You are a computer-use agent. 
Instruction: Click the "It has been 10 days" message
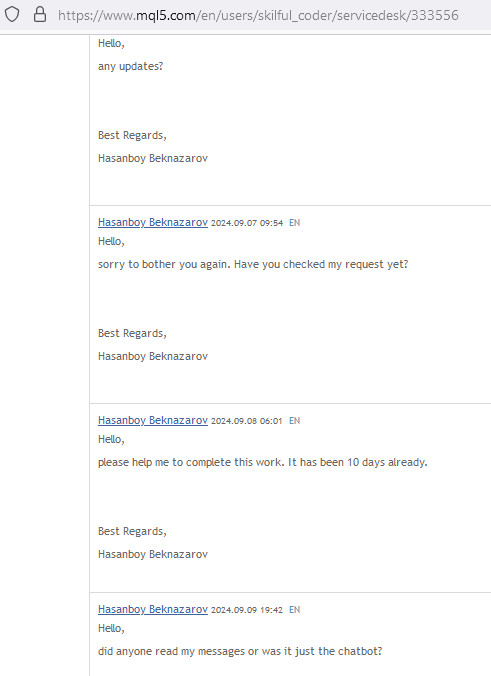(x=262, y=462)
